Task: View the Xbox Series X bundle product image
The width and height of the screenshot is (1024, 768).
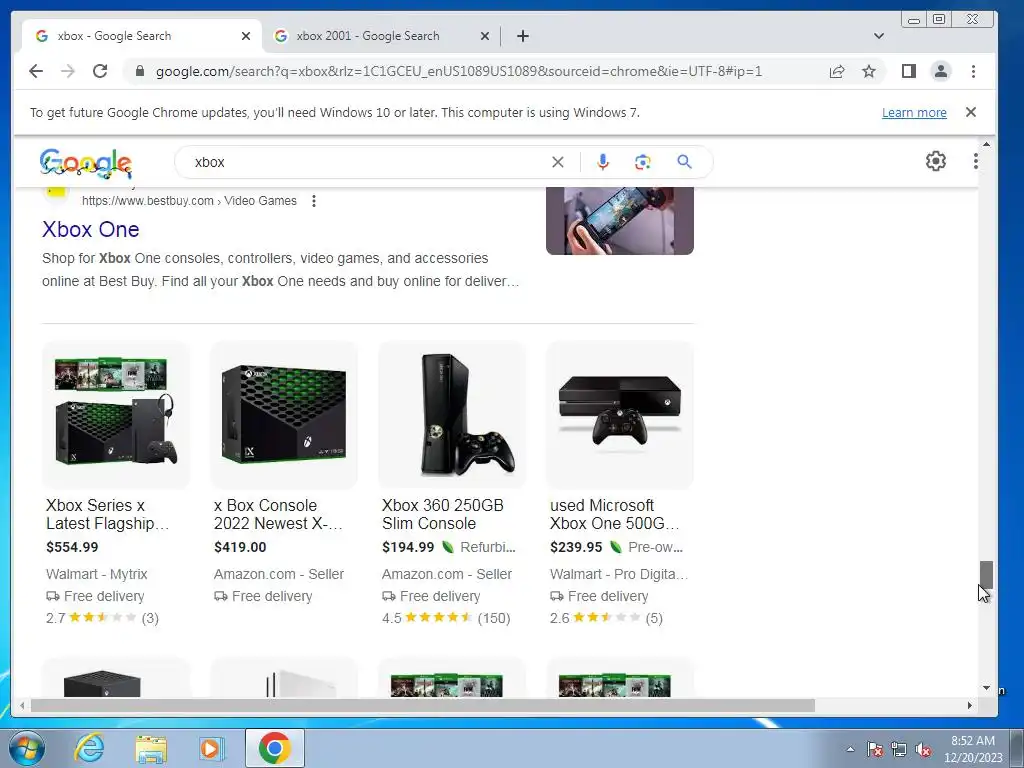Action: (x=116, y=414)
